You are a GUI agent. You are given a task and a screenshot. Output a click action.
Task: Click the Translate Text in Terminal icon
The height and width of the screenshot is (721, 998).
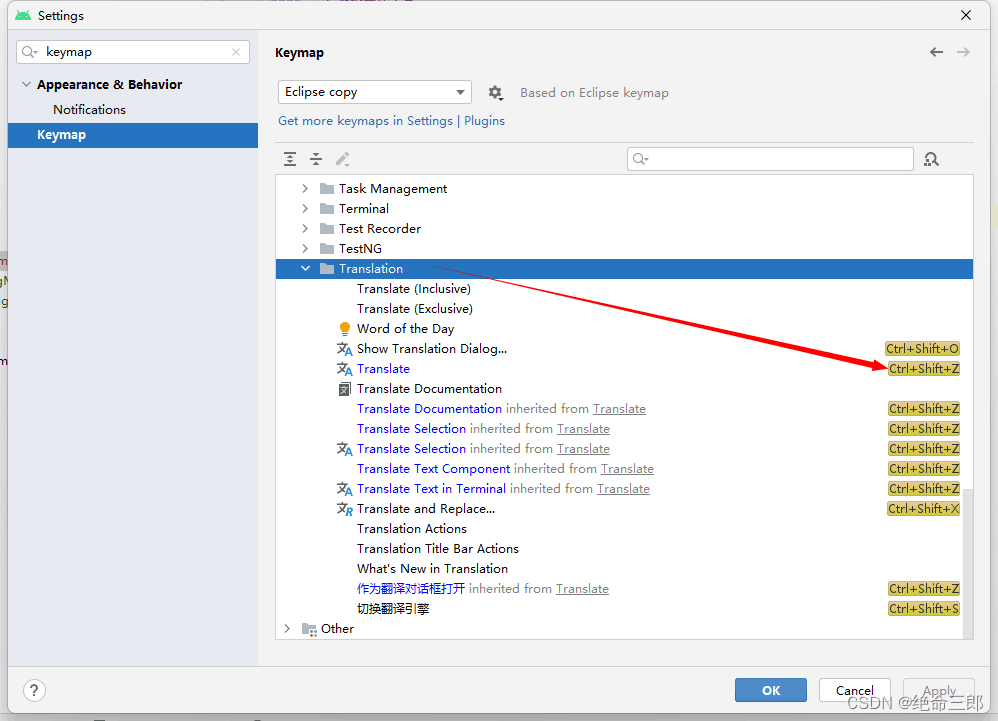click(x=344, y=489)
